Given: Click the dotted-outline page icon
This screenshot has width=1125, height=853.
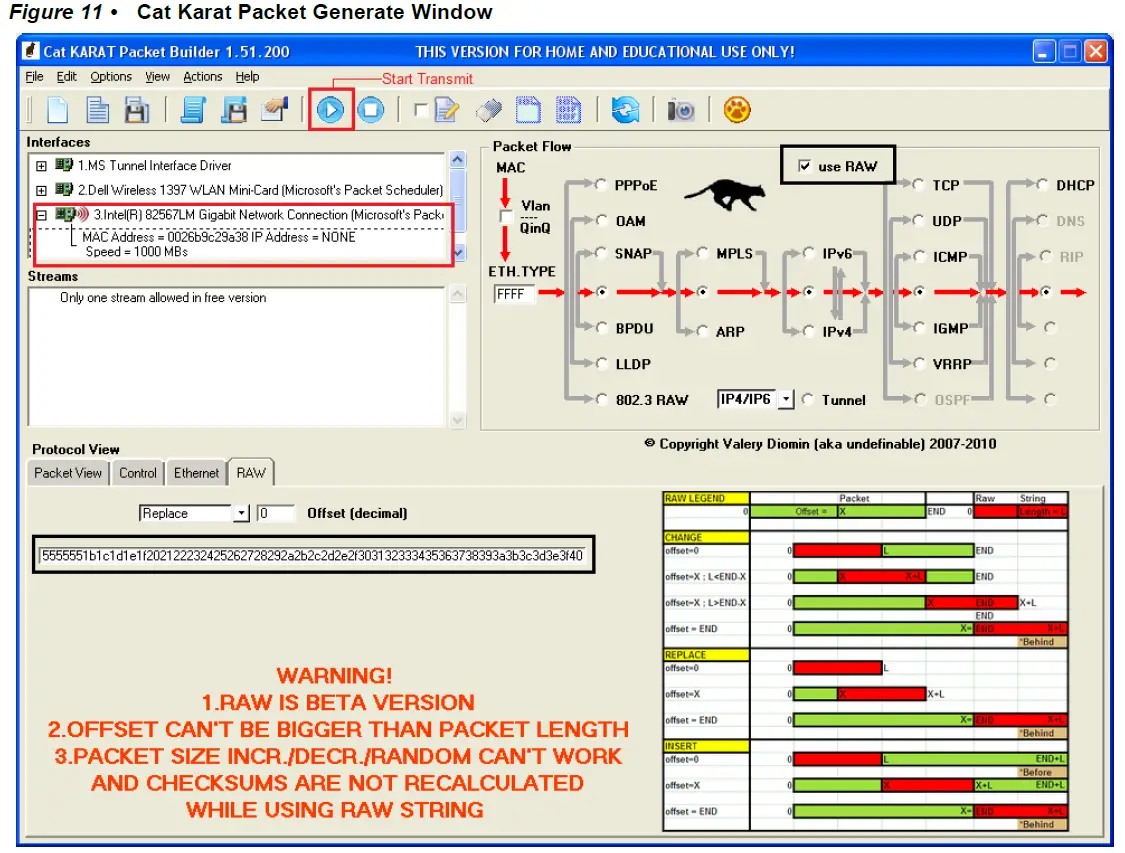Looking at the screenshot, I should pos(528,110).
